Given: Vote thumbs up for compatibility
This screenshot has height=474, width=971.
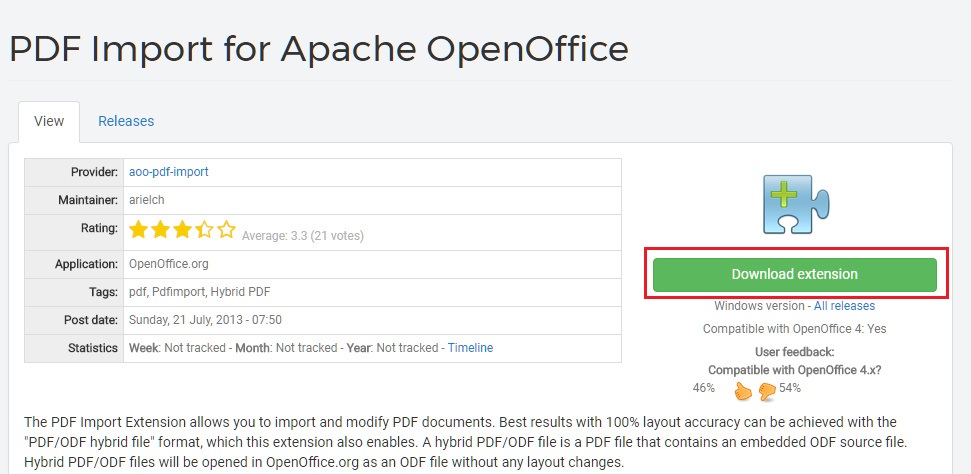Looking at the screenshot, I should coord(743,390).
